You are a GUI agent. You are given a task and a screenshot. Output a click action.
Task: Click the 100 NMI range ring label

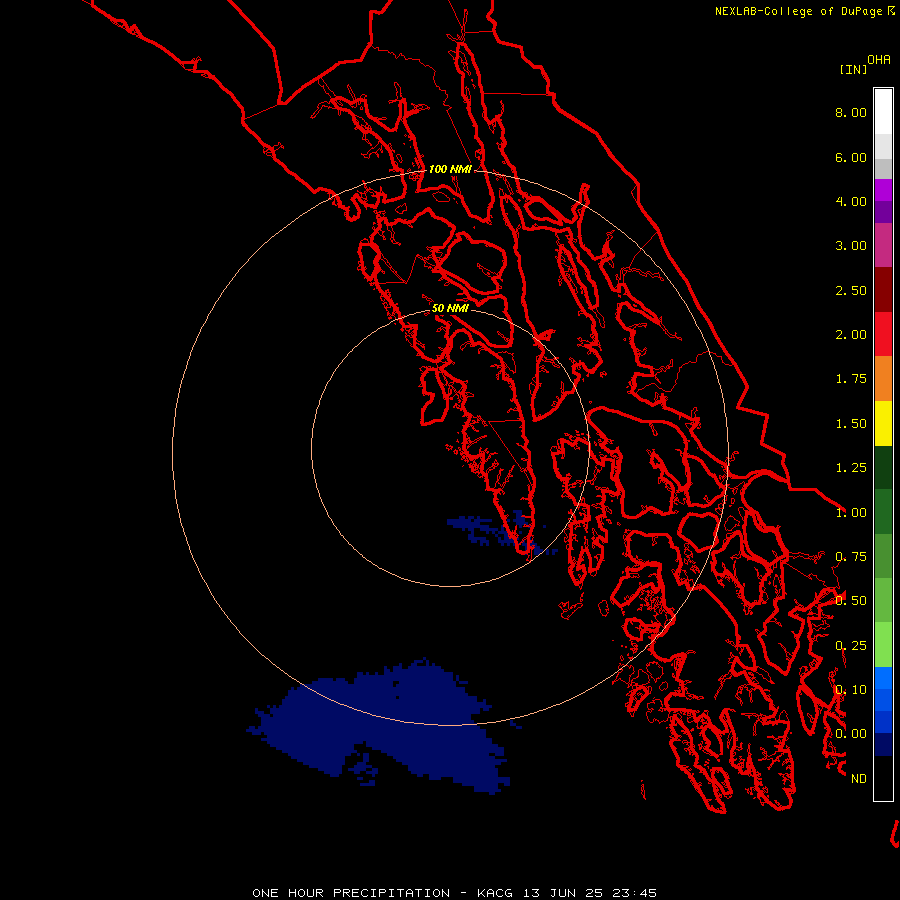(450, 169)
